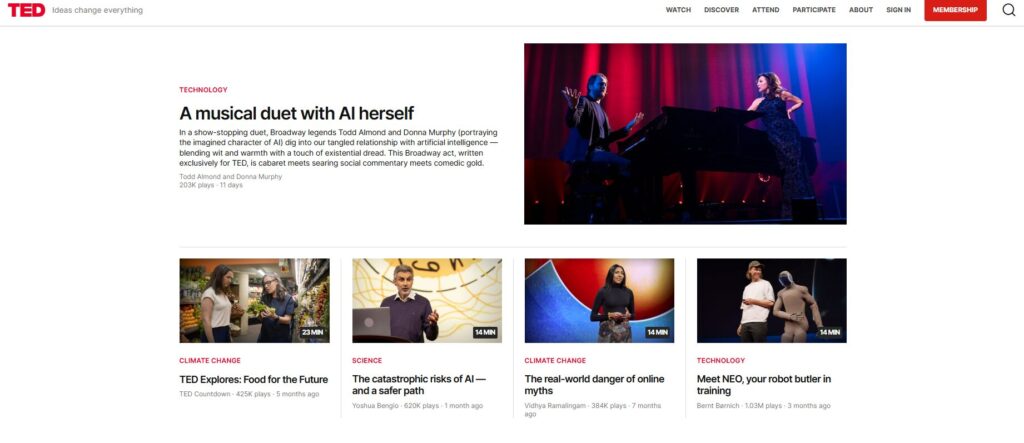Open the Watch menu
The height and width of the screenshot is (443, 1024).
coord(678,10)
